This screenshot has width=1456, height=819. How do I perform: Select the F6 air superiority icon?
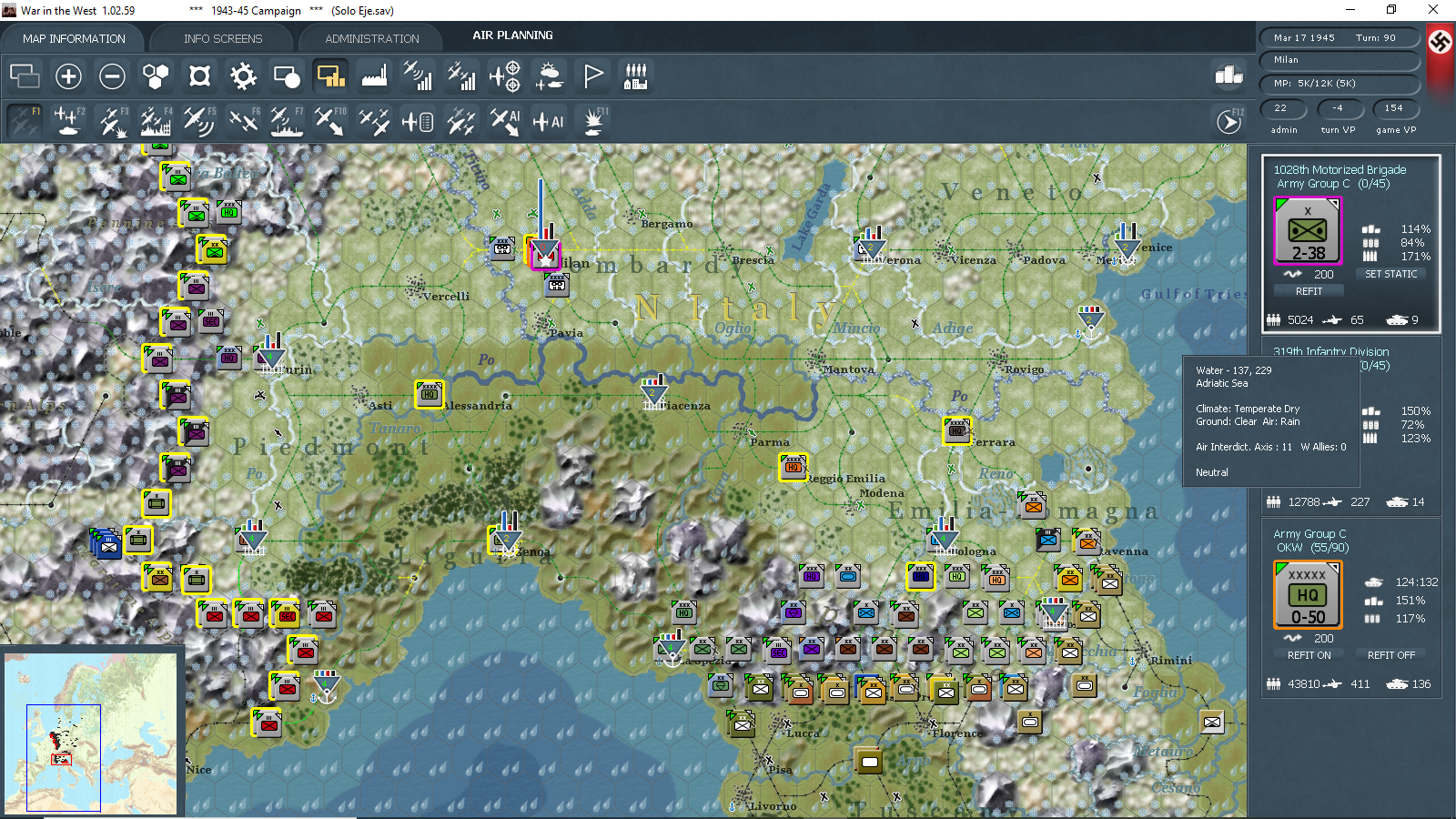point(243,120)
